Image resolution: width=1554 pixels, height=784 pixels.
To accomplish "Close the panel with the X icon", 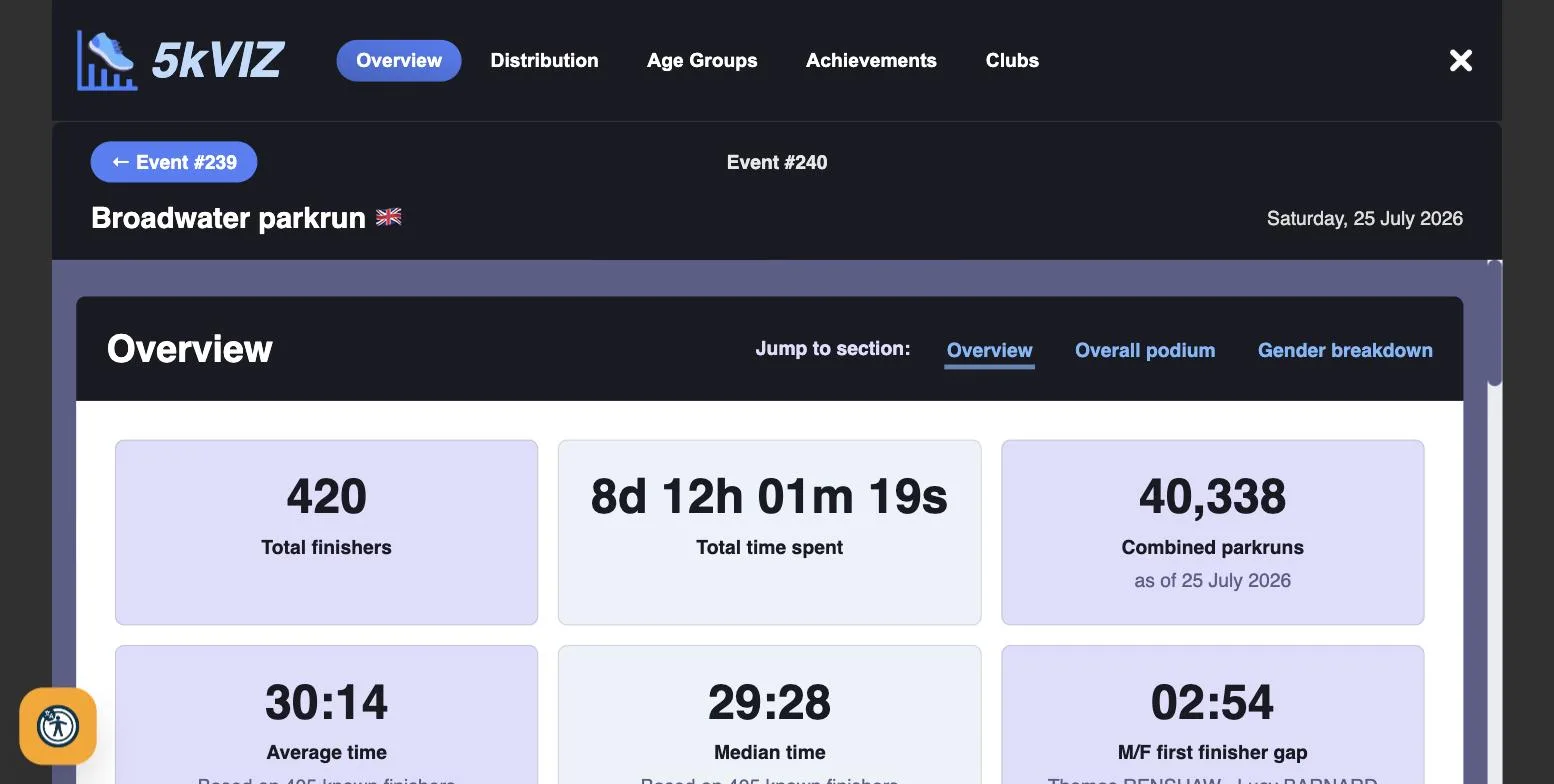I will (x=1461, y=61).
